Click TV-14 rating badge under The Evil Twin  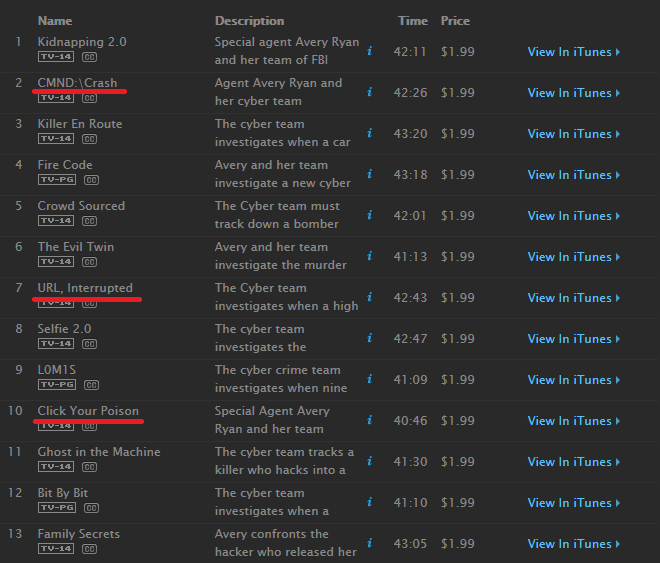[56, 262]
